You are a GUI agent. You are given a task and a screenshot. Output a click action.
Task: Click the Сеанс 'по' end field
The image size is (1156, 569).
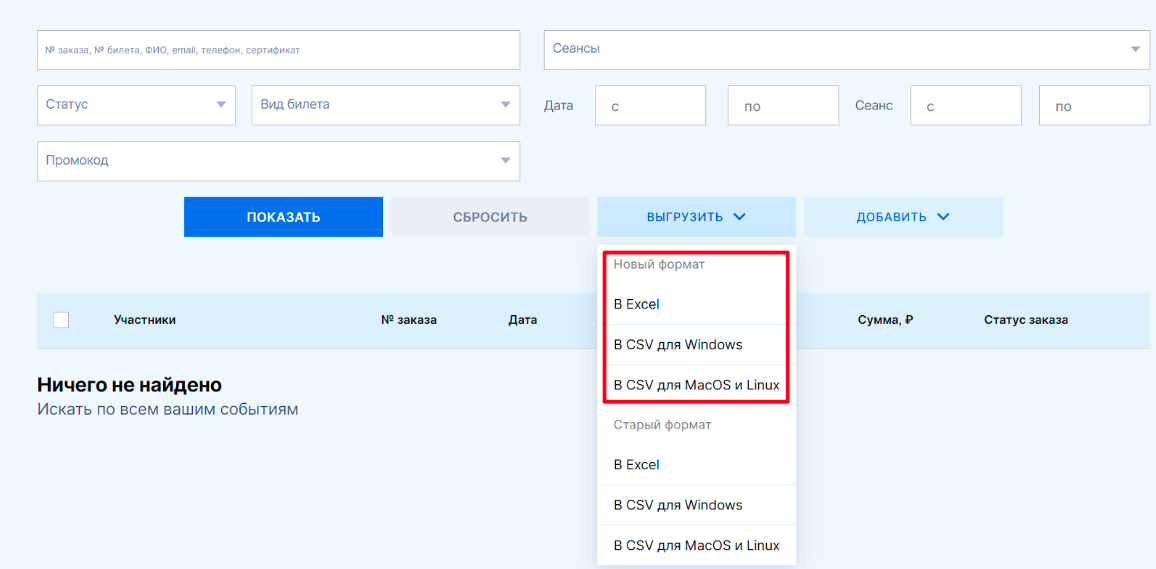tap(1094, 106)
